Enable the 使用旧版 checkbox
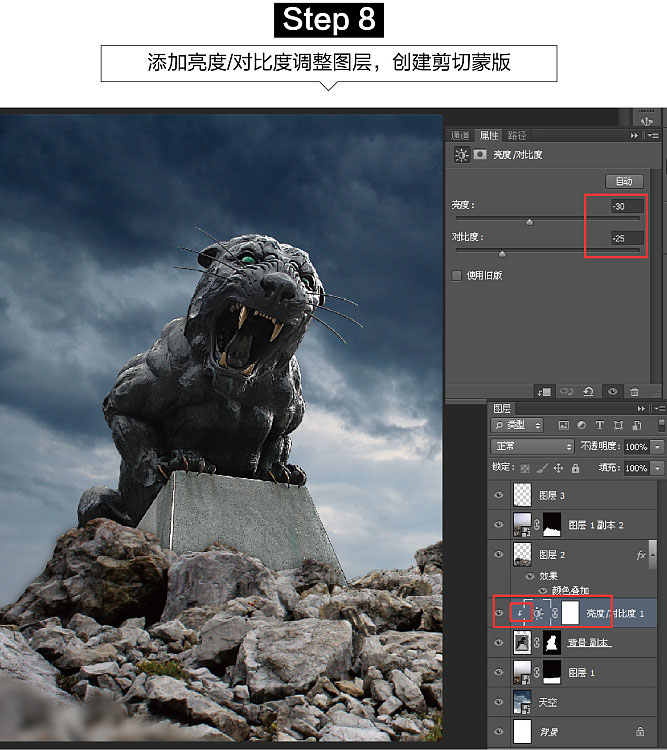 coord(457,275)
